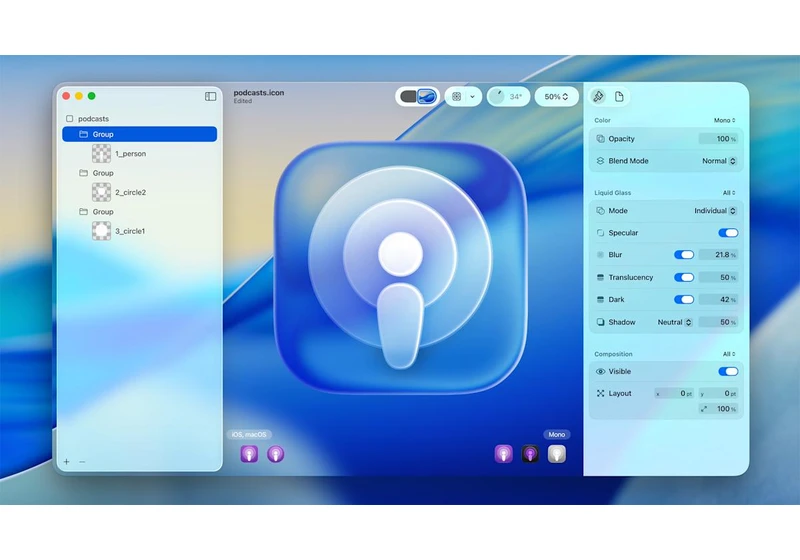Edit the Opacity 100% field
This screenshot has height=560, width=800.
coord(717,139)
